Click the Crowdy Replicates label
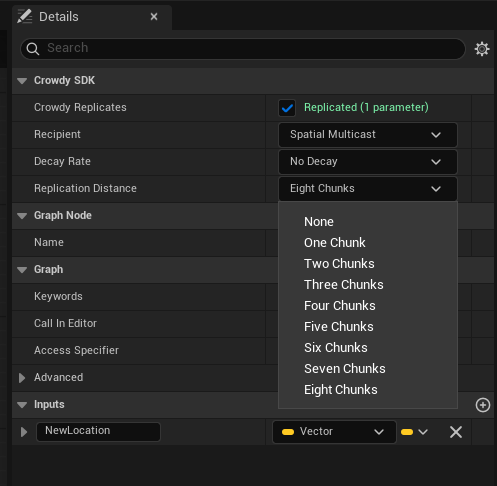 coord(80,107)
